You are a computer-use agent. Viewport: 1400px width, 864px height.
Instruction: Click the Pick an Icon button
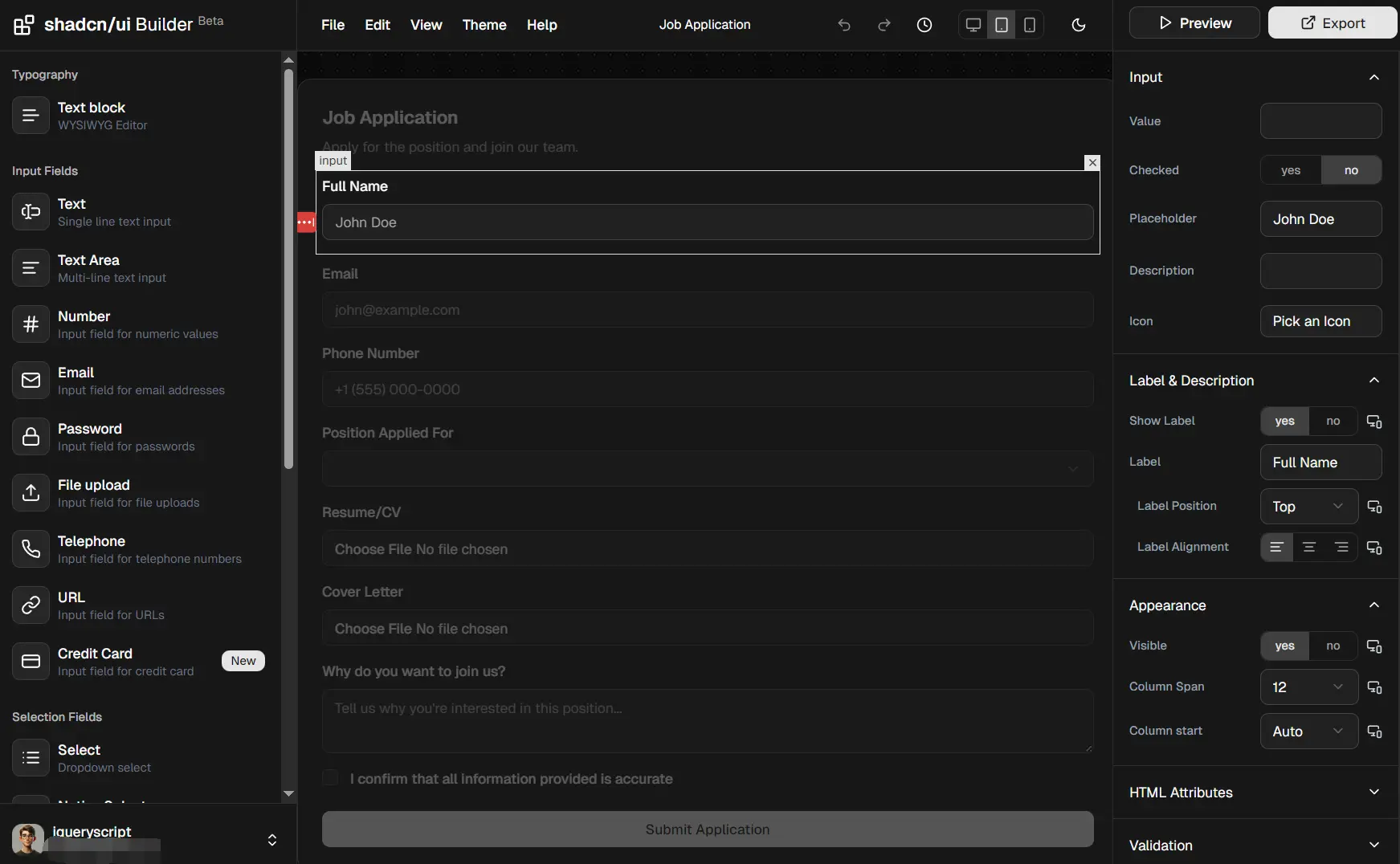pos(1320,321)
